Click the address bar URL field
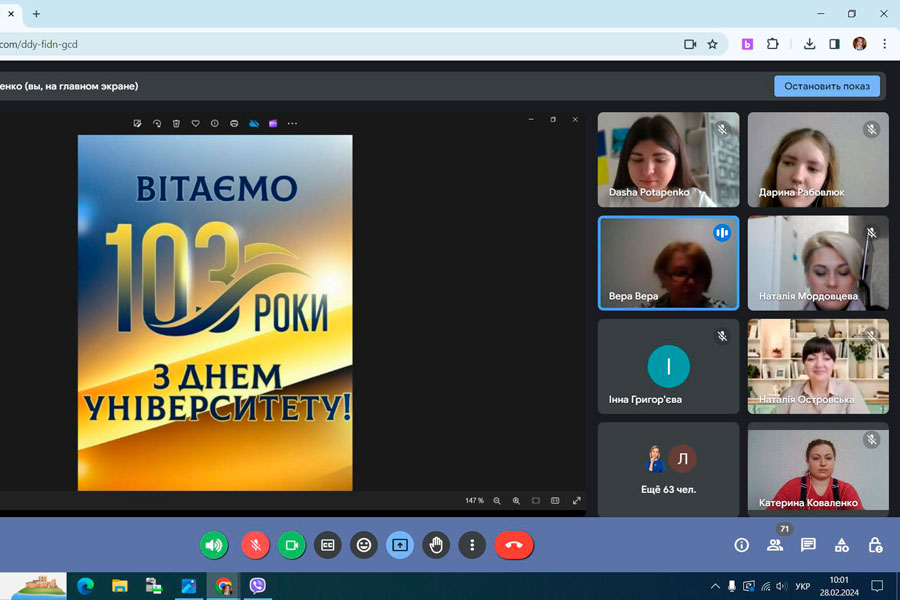This screenshot has height=600, width=900. 339,44
